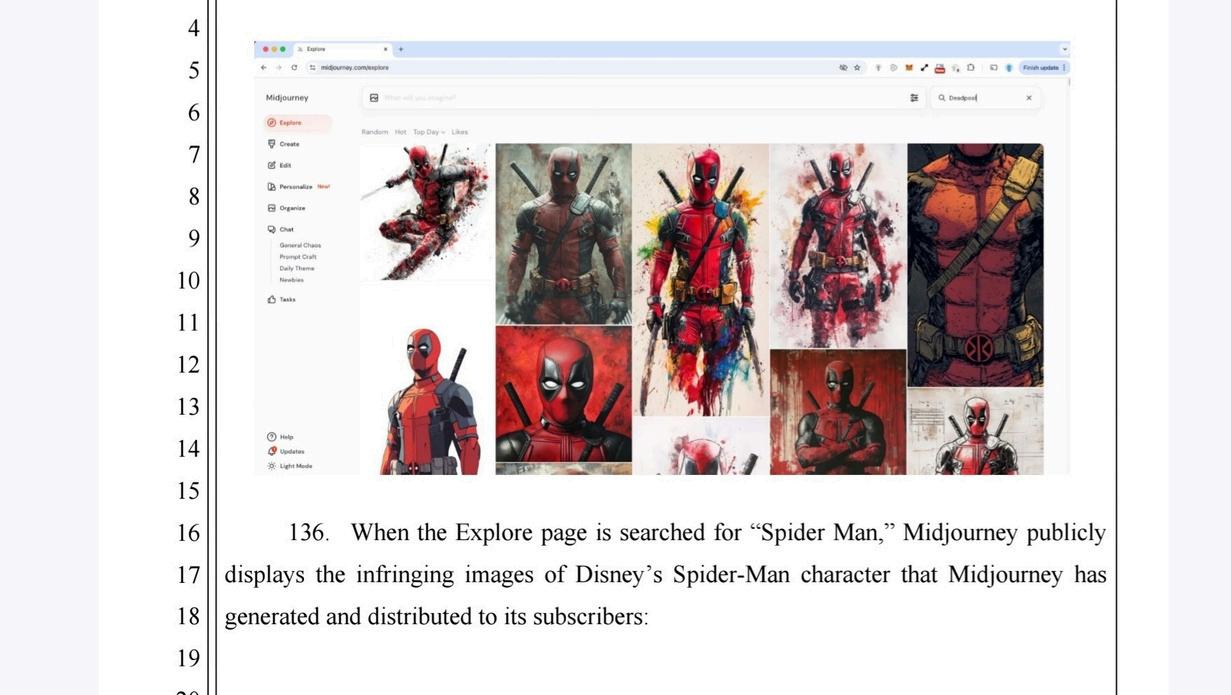This screenshot has height=695, width=1231.
Task: Open the browser extensions puzzle icon
Action: point(971,68)
